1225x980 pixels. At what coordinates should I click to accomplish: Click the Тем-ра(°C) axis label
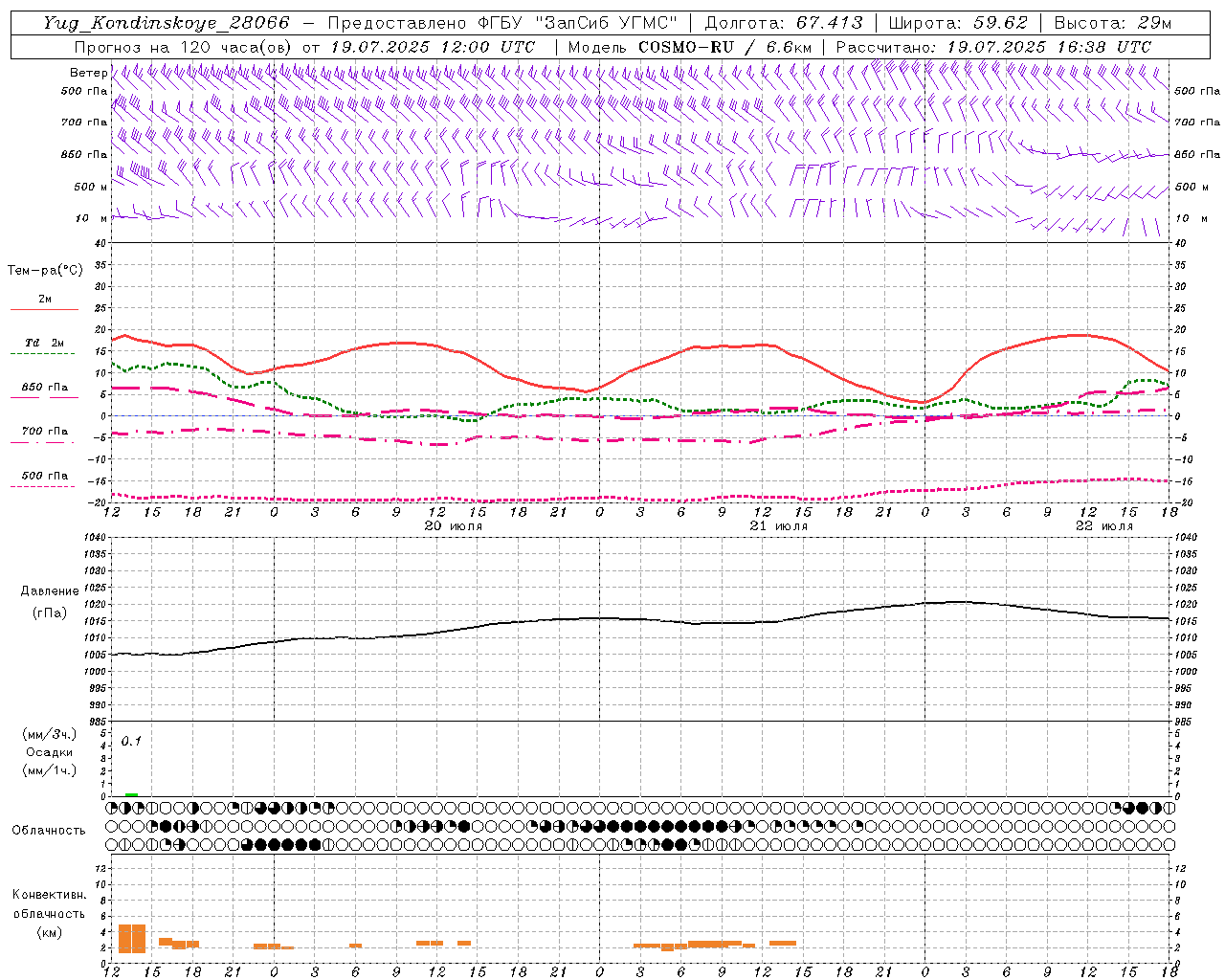tap(45, 271)
